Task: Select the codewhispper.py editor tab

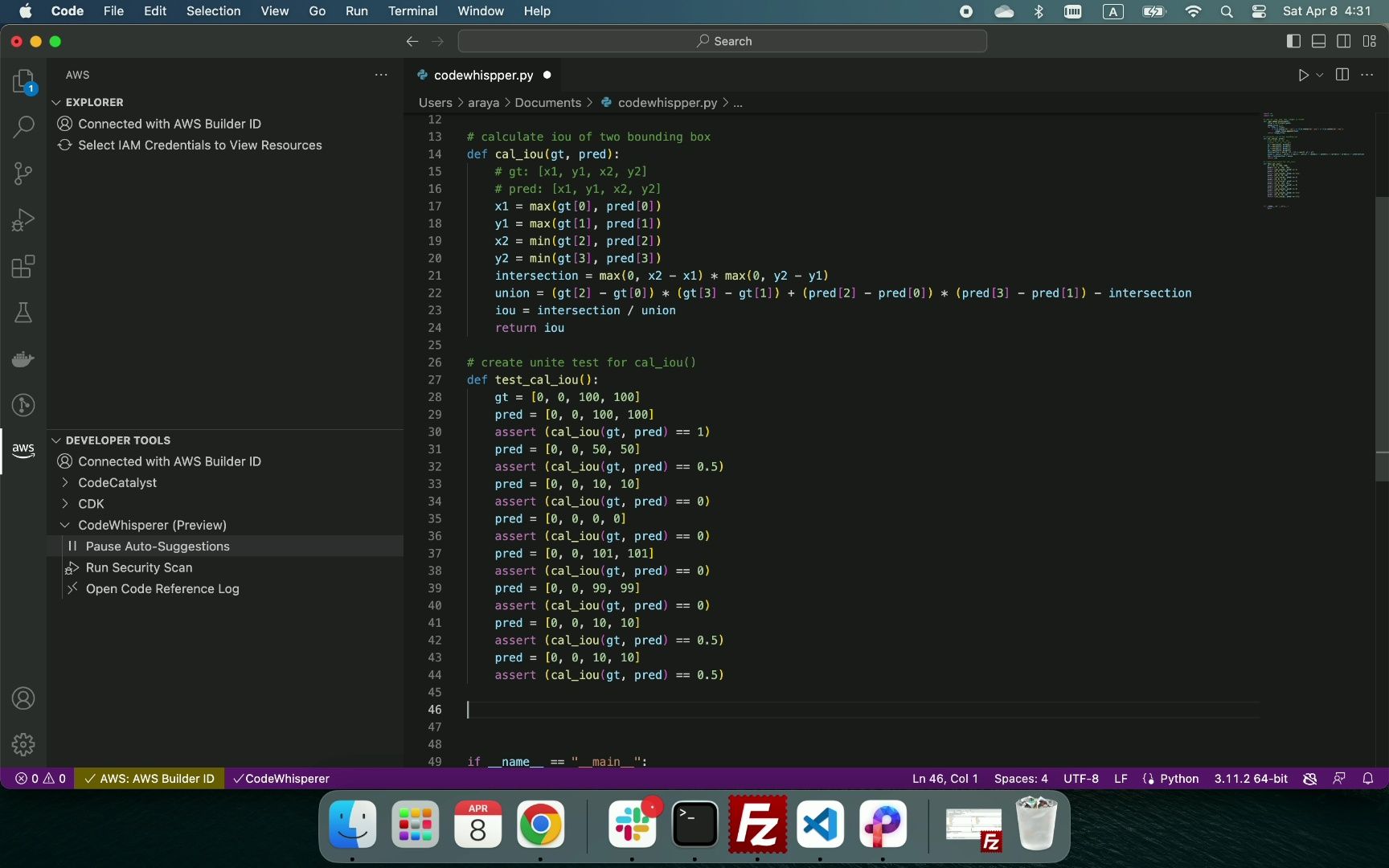Action: tap(482, 75)
